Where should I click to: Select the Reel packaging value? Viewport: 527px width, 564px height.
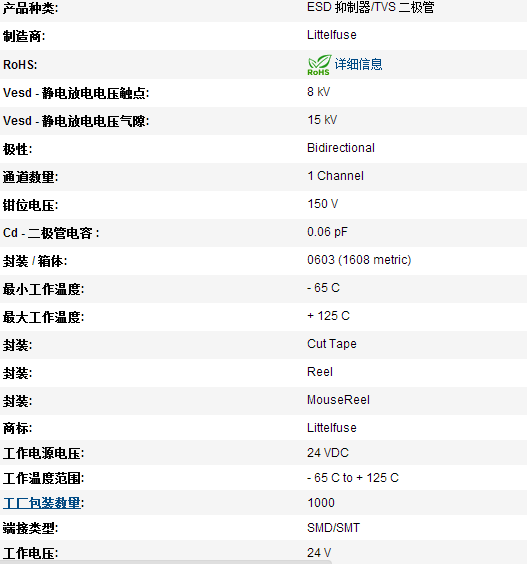[x=320, y=372]
